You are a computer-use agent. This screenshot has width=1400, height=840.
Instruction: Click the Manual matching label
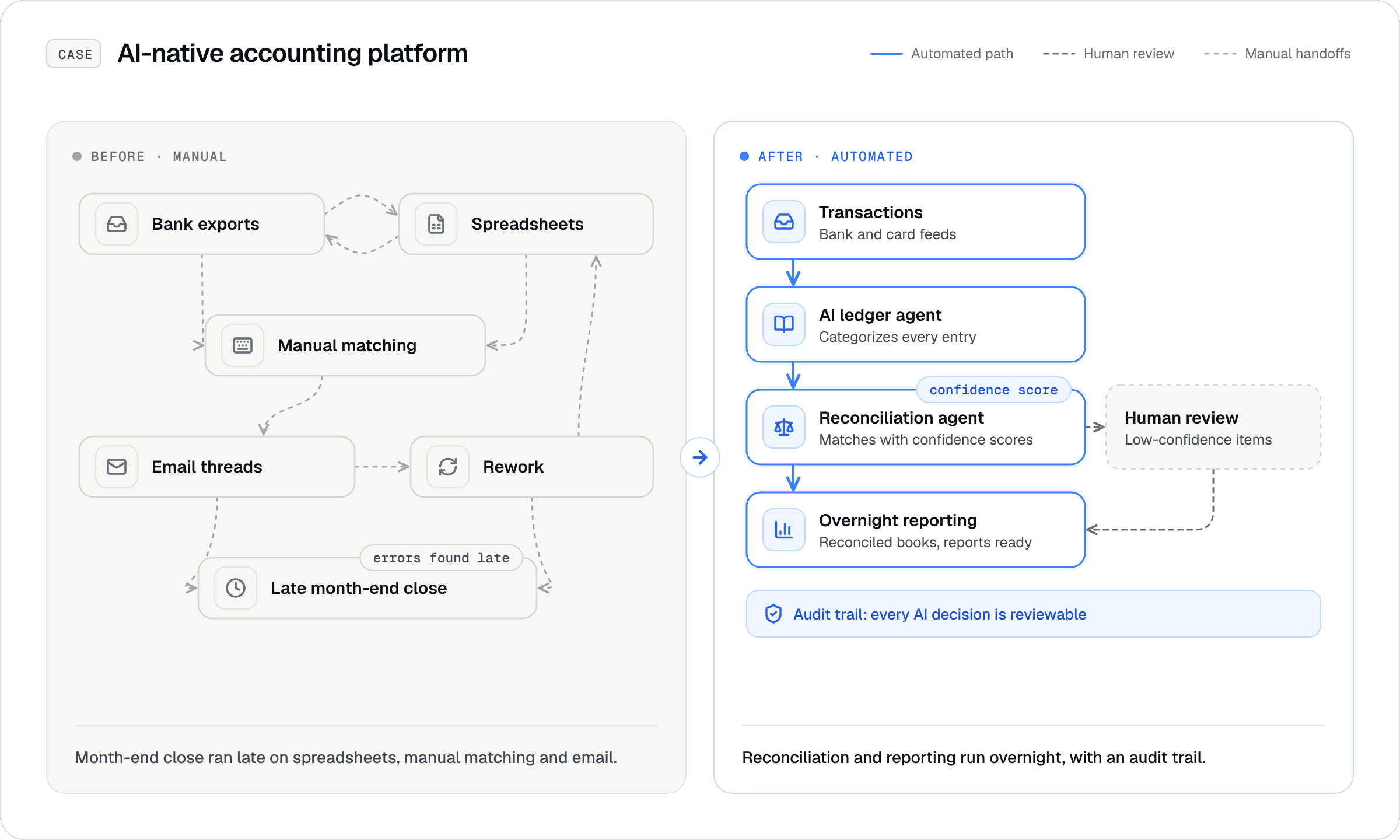click(347, 345)
